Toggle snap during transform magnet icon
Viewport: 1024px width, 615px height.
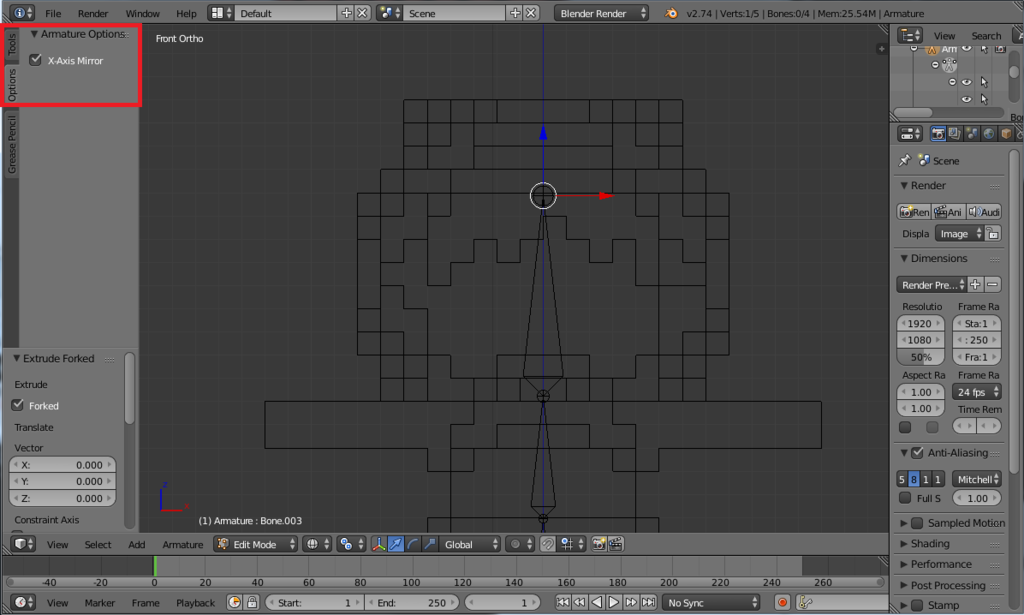pos(548,544)
